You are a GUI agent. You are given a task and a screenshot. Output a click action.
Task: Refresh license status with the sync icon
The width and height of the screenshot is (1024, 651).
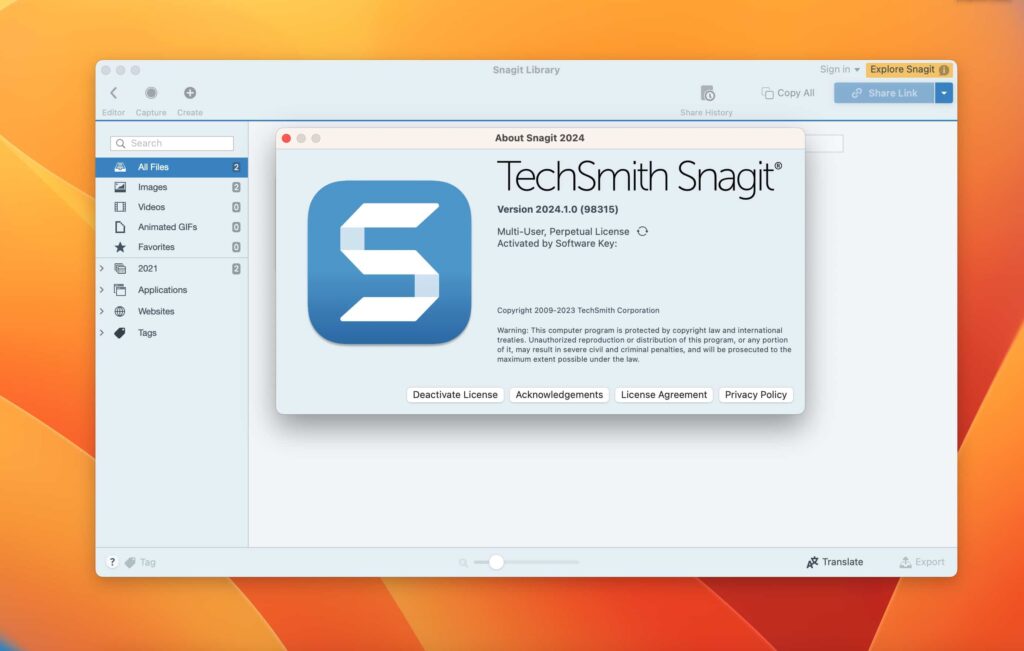641,230
